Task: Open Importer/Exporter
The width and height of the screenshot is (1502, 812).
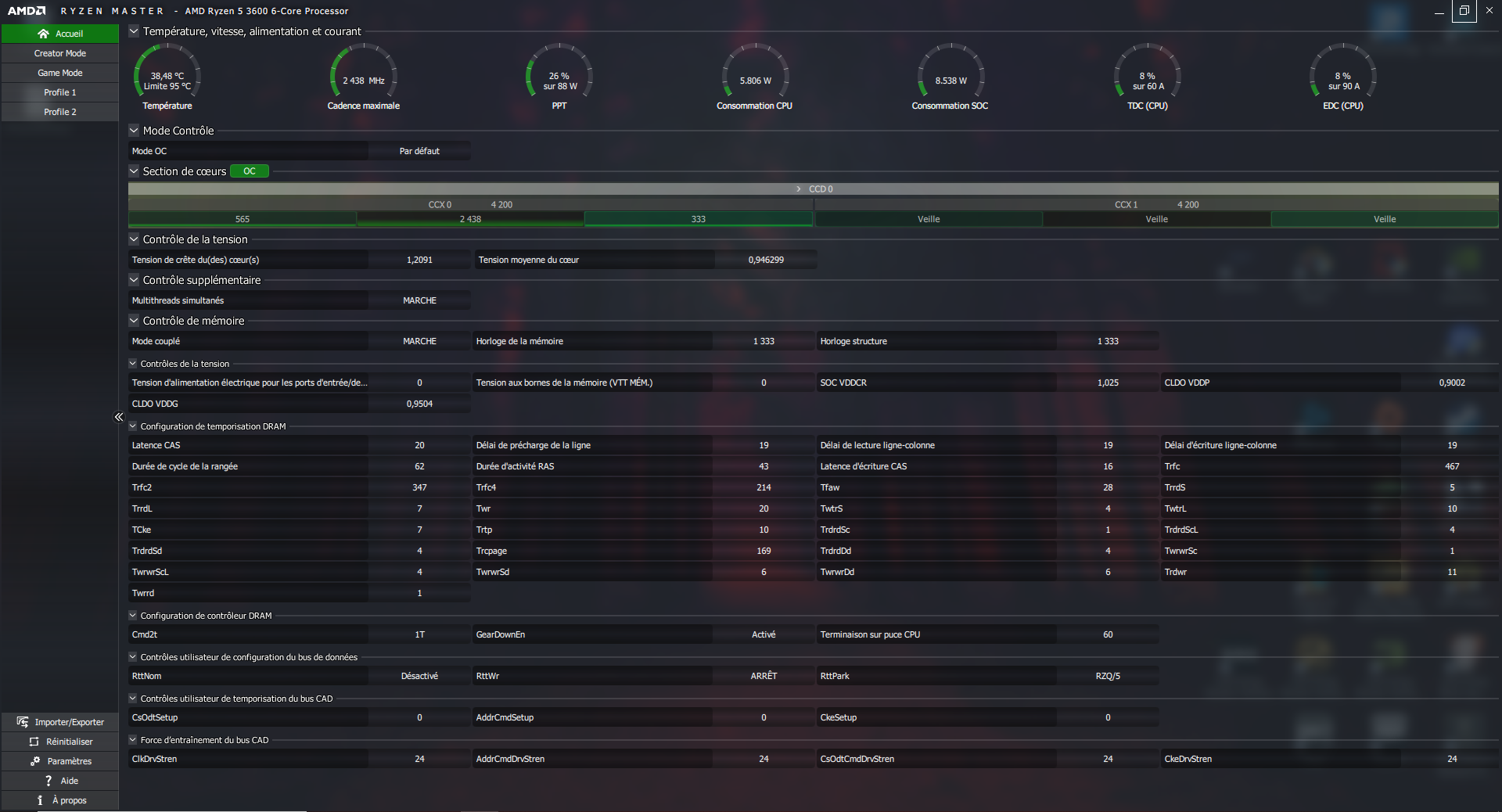Action: (x=60, y=722)
